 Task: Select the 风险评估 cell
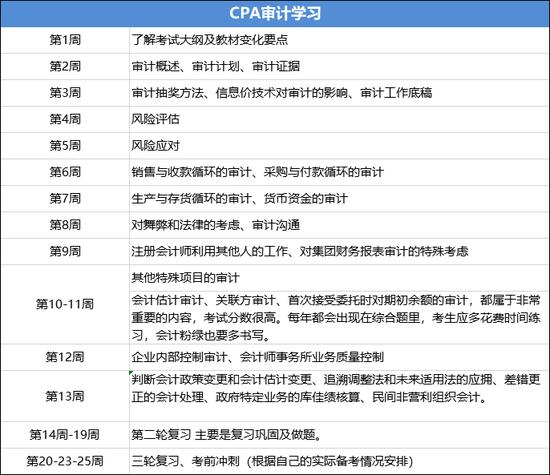[339, 119]
